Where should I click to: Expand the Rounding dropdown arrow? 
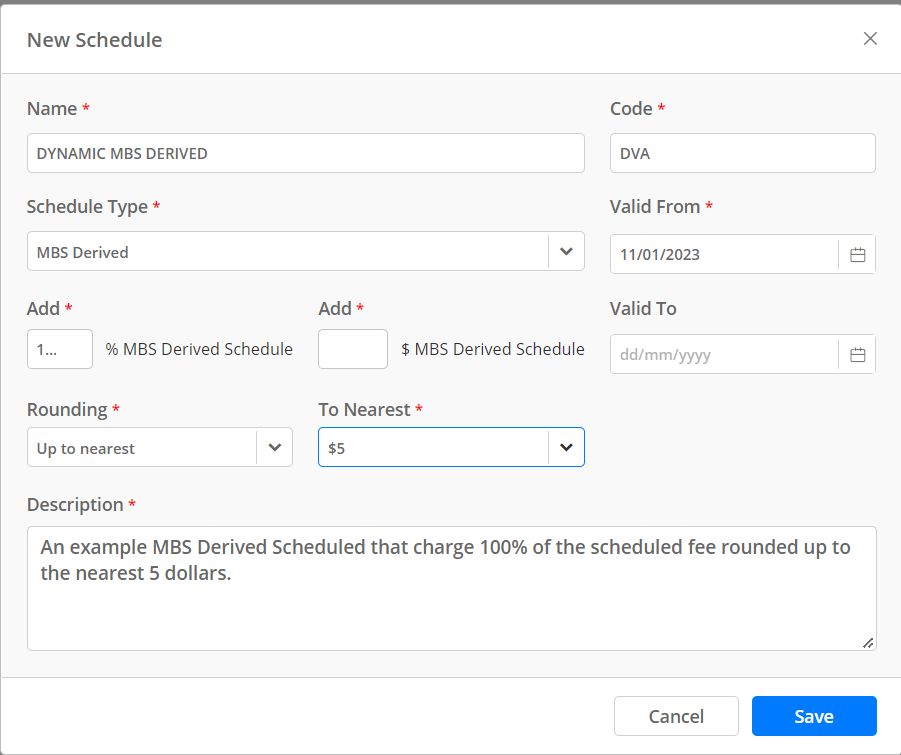tap(275, 447)
